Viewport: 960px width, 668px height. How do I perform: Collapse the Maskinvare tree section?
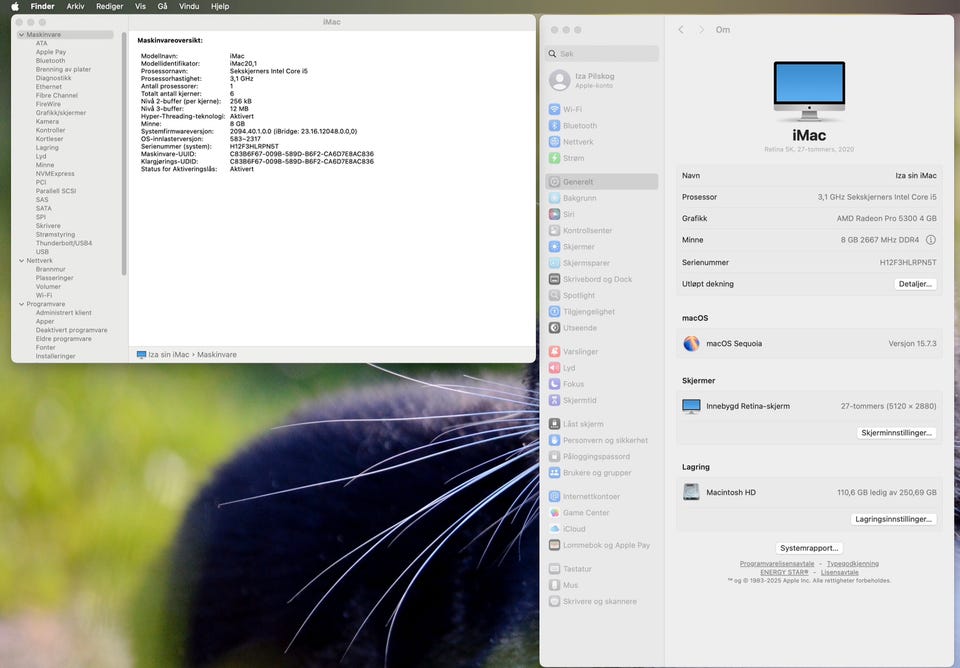21,35
